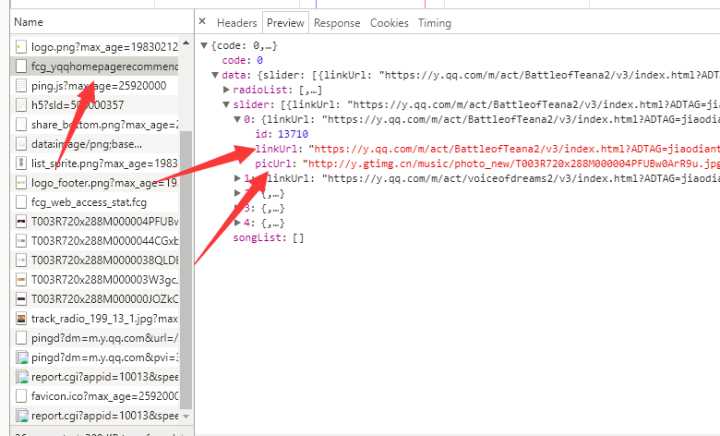Click the file icon of fcg_yqqhomepagerecommend
The width and height of the screenshot is (720, 436).
[21, 67]
